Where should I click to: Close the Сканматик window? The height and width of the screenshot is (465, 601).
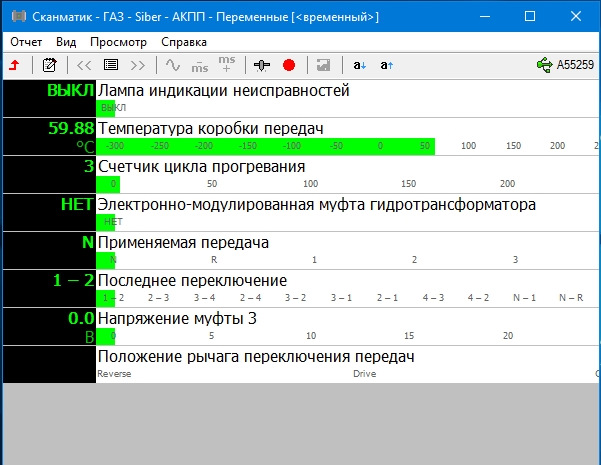tap(576, 16)
